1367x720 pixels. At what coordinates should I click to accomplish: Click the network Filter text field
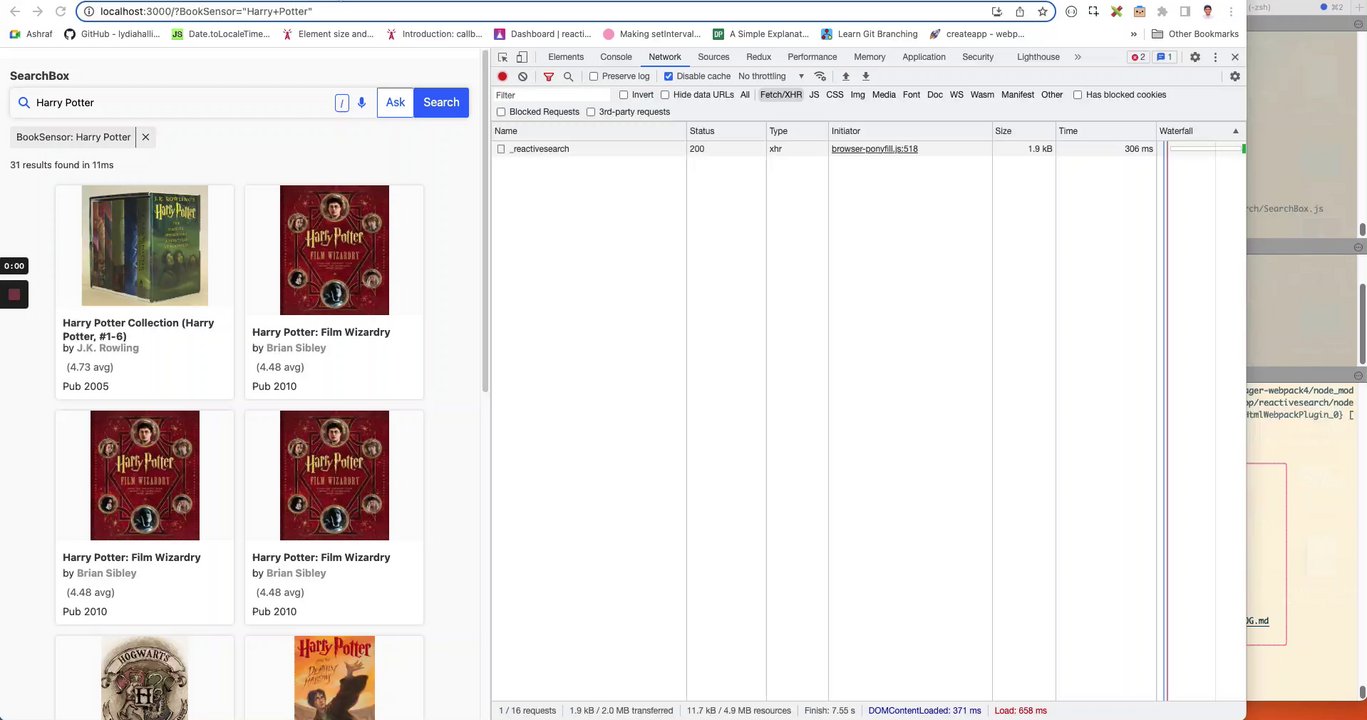[551, 95]
